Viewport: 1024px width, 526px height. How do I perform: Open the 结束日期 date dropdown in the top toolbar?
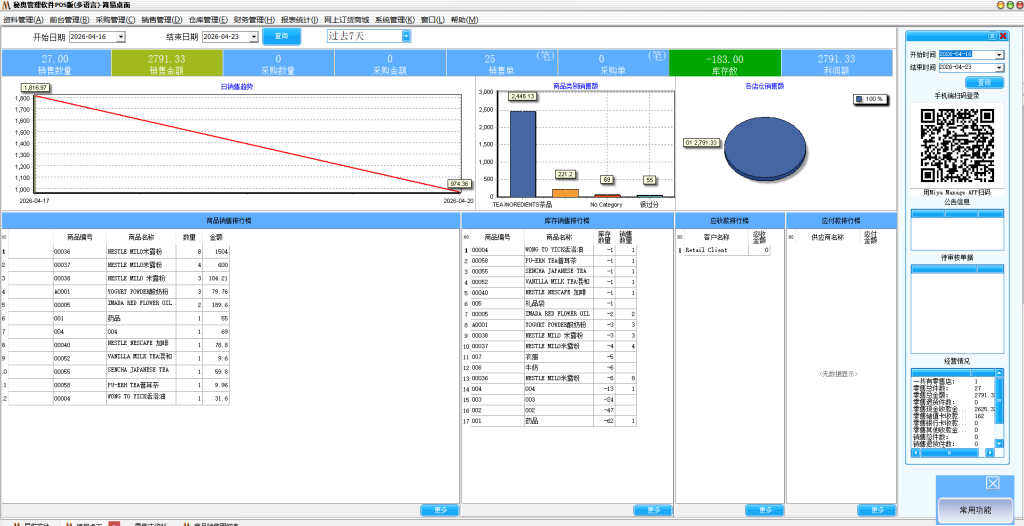(x=254, y=37)
